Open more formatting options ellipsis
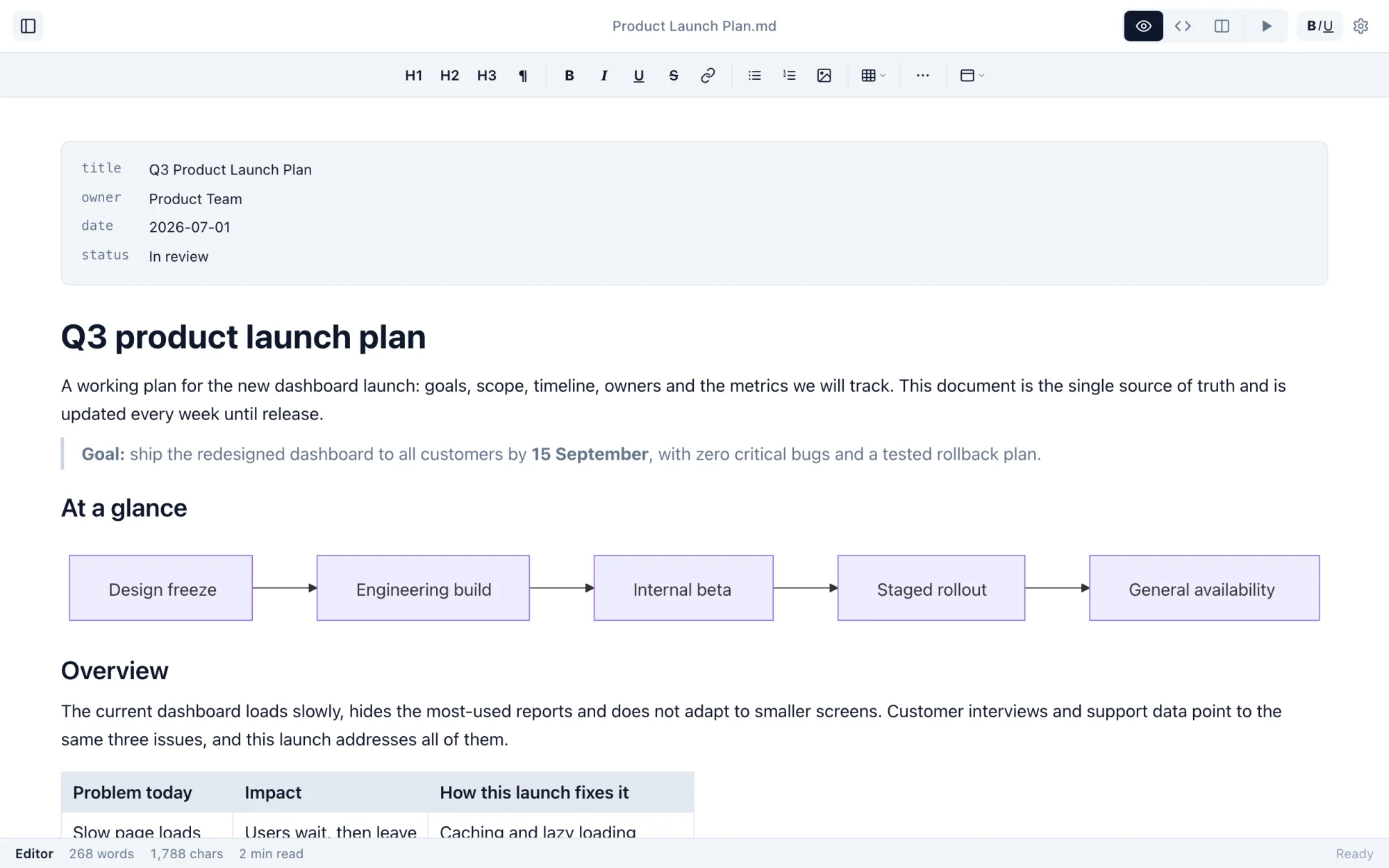The width and height of the screenshot is (1389, 868). [x=923, y=76]
